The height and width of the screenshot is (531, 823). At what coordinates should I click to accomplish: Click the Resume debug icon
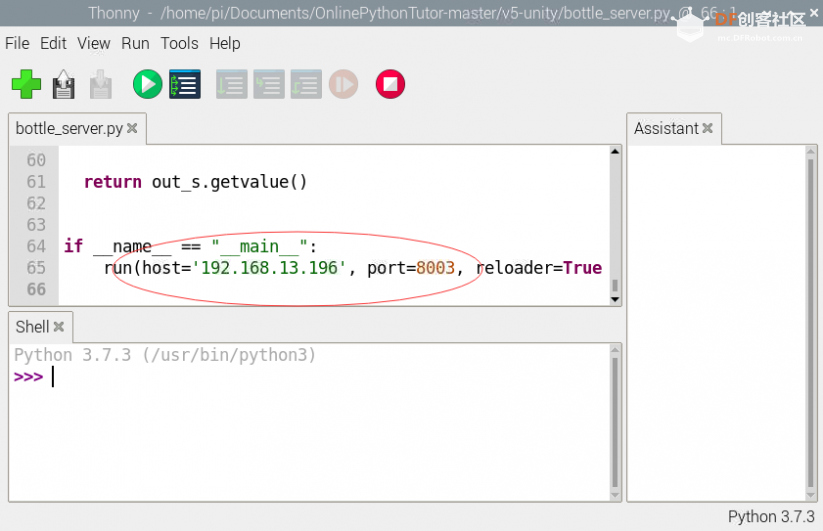click(344, 84)
